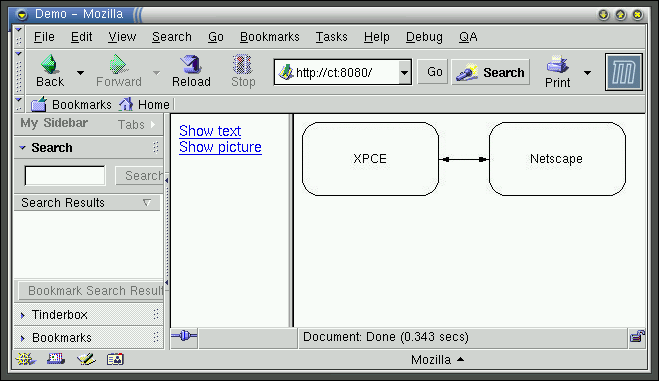Open Navigator component icon in bottom taskbar
The height and width of the screenshot is (381, 659).
coord(26,359)
